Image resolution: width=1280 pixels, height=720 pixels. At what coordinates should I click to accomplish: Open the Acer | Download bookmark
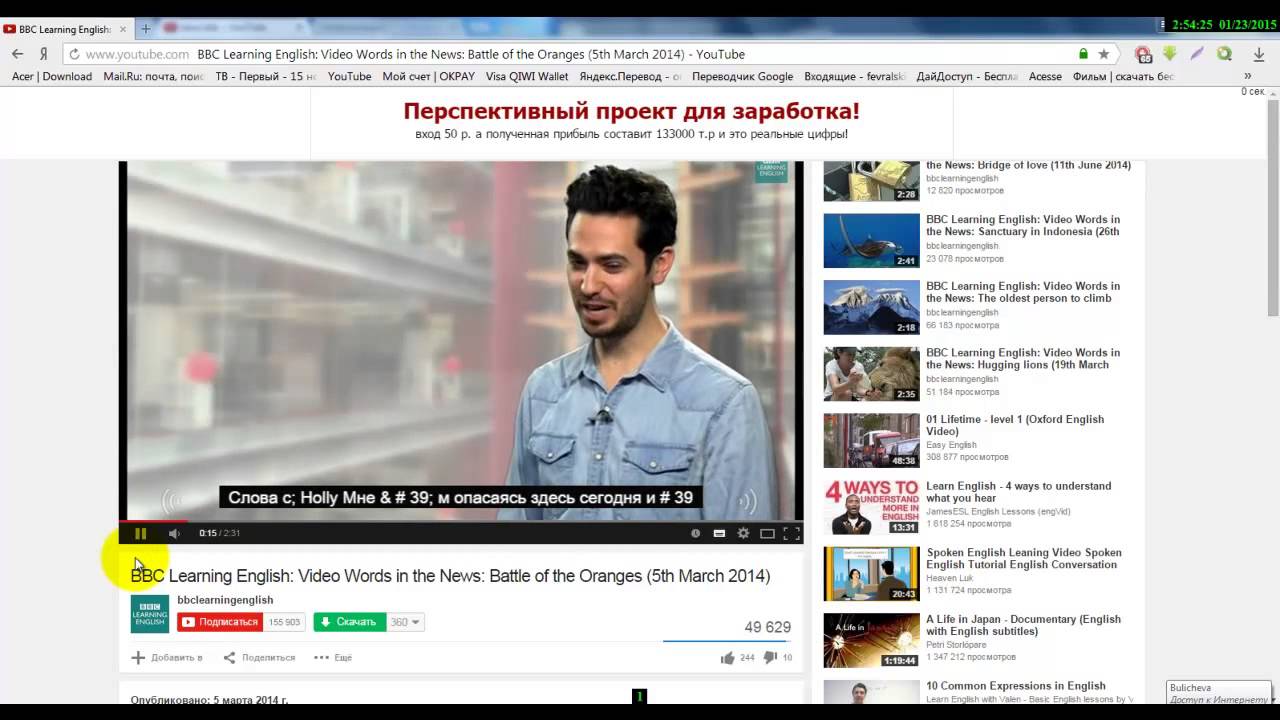click(52, 76)
